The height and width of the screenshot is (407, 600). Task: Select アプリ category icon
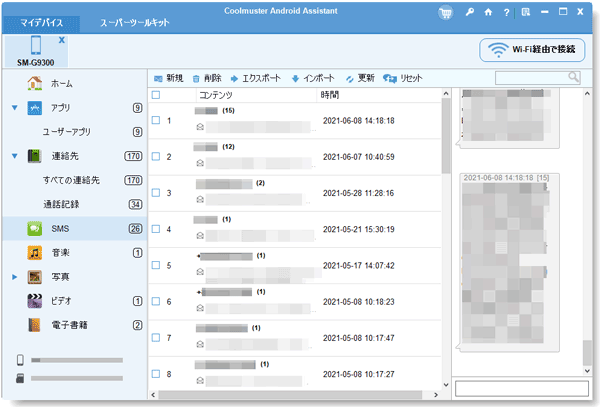pos(34,108)
